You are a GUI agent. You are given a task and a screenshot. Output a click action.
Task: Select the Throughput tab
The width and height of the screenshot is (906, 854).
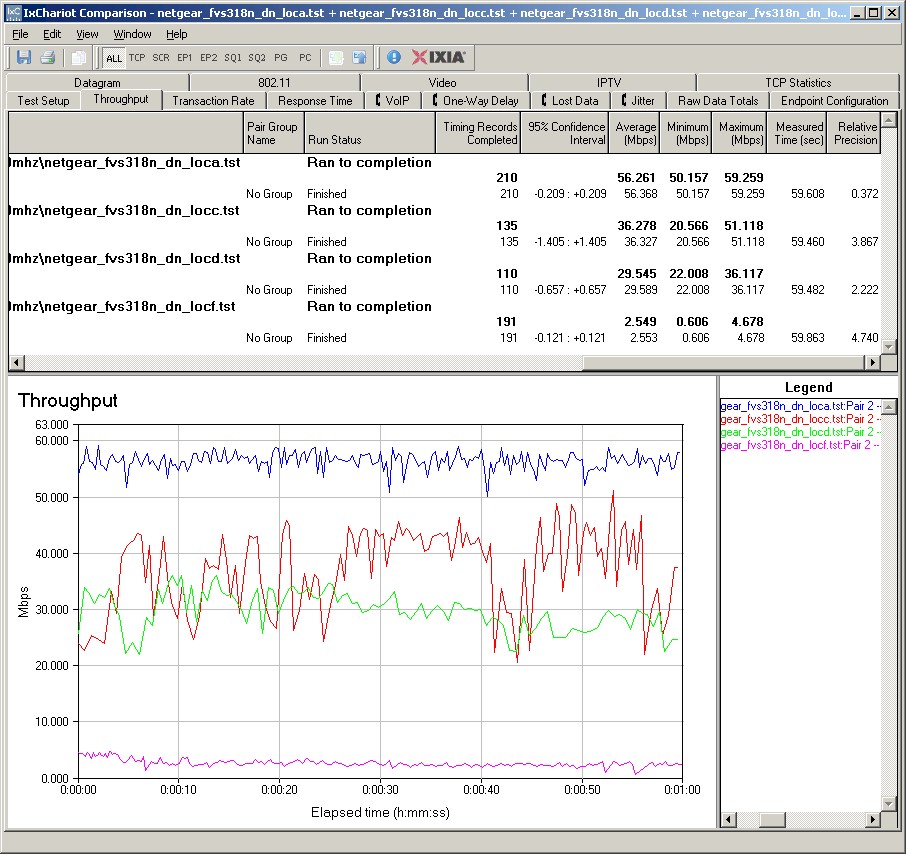click(121, 99)
